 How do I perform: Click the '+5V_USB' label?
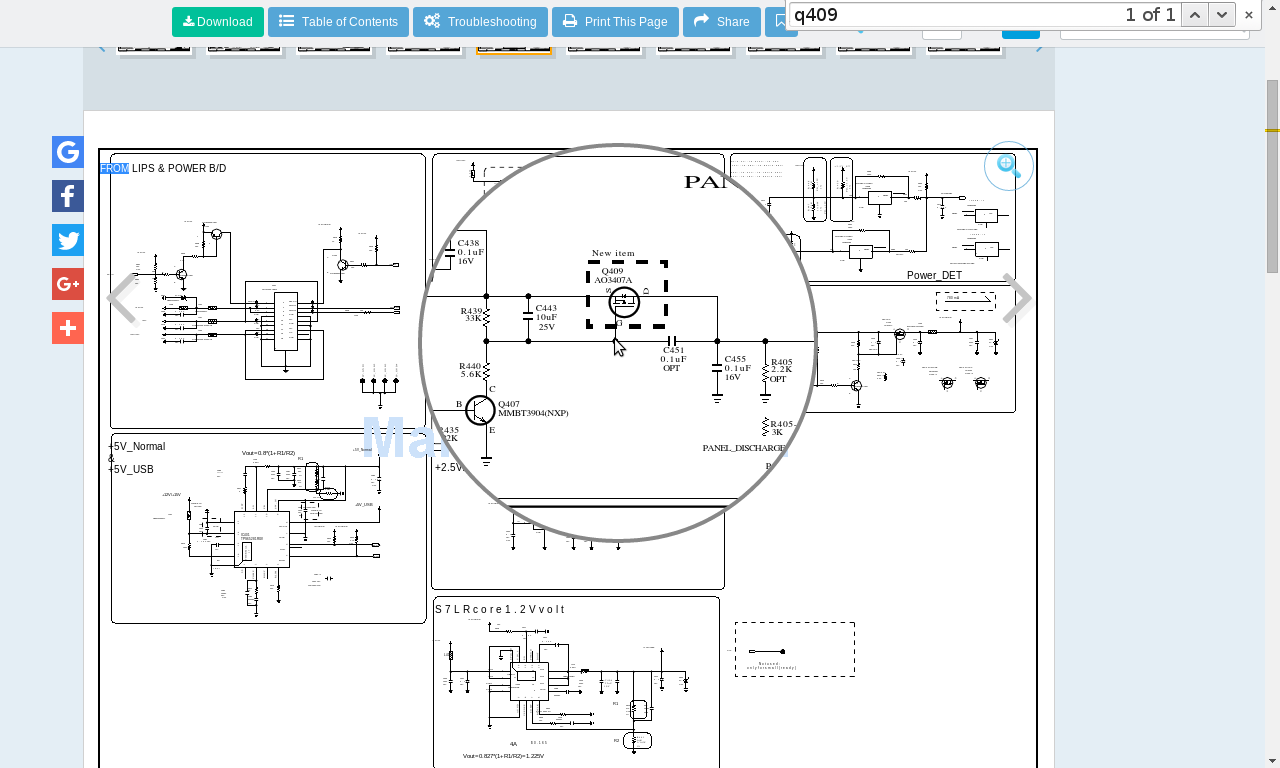point(131,470)
